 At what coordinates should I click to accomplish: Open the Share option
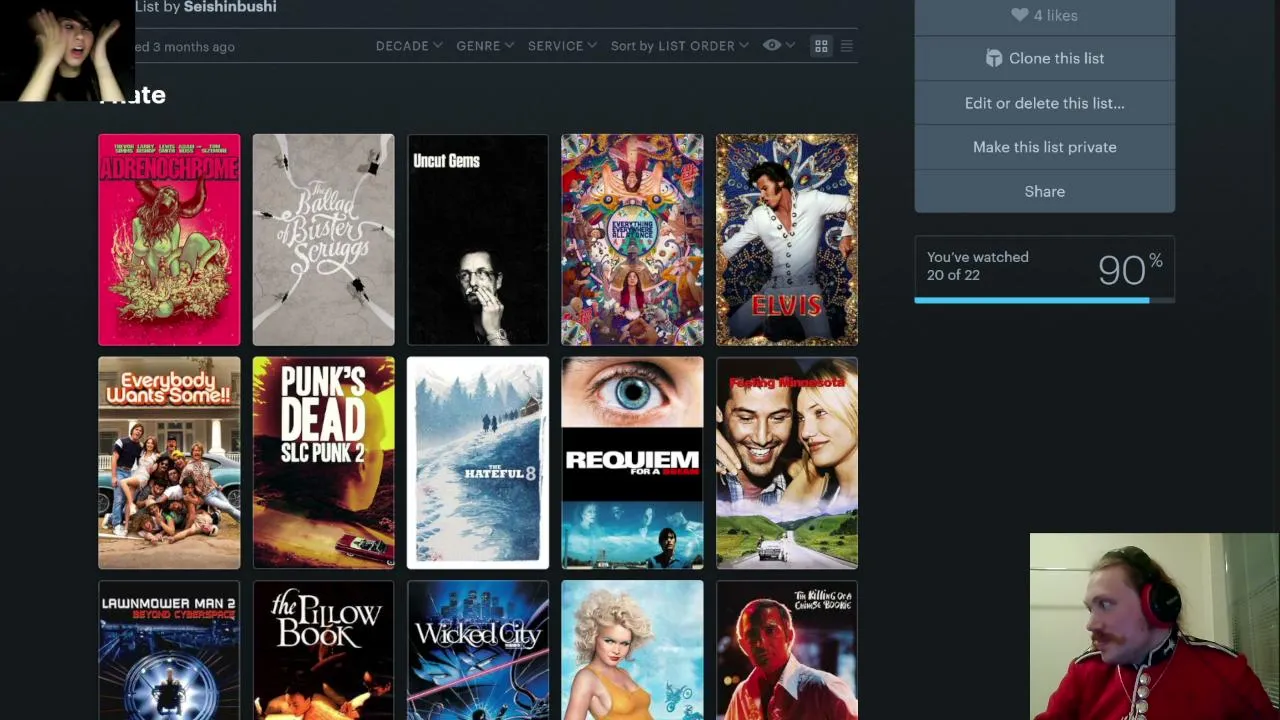click(x=1045, y=191)
